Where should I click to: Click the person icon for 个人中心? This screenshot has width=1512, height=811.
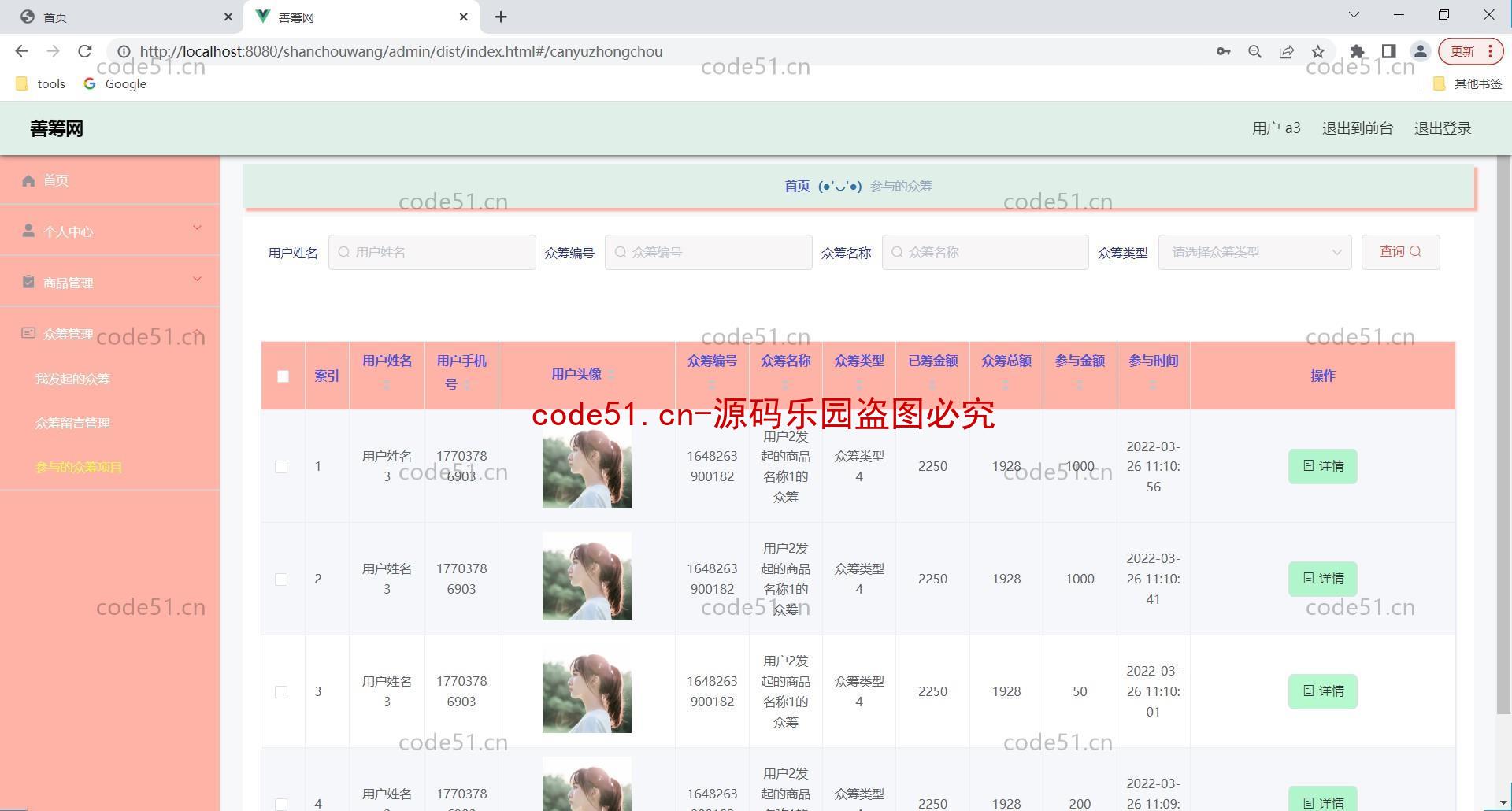pyautogui.click(x=28, y=231)
